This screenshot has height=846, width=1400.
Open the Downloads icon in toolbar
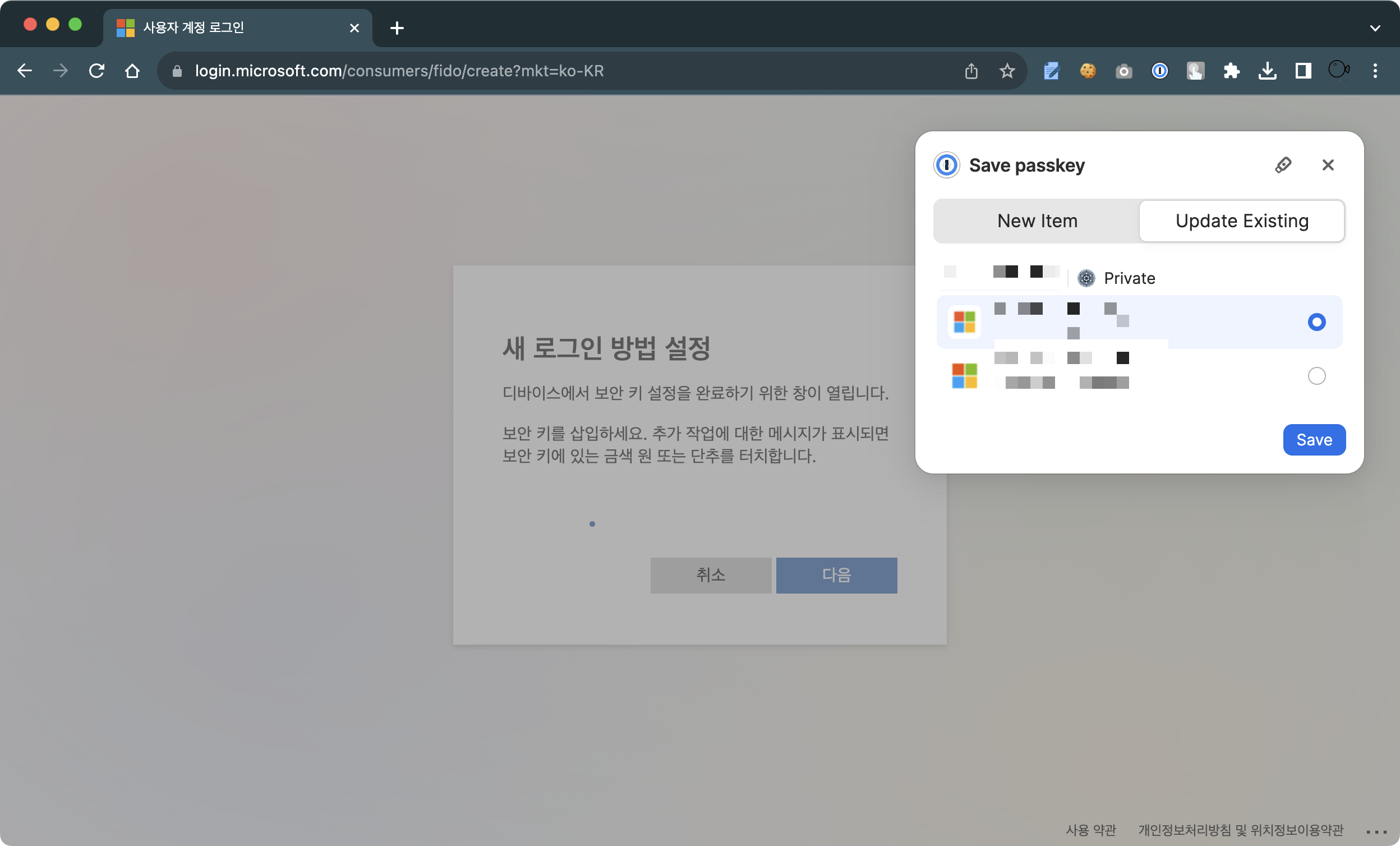(1267, 71)
